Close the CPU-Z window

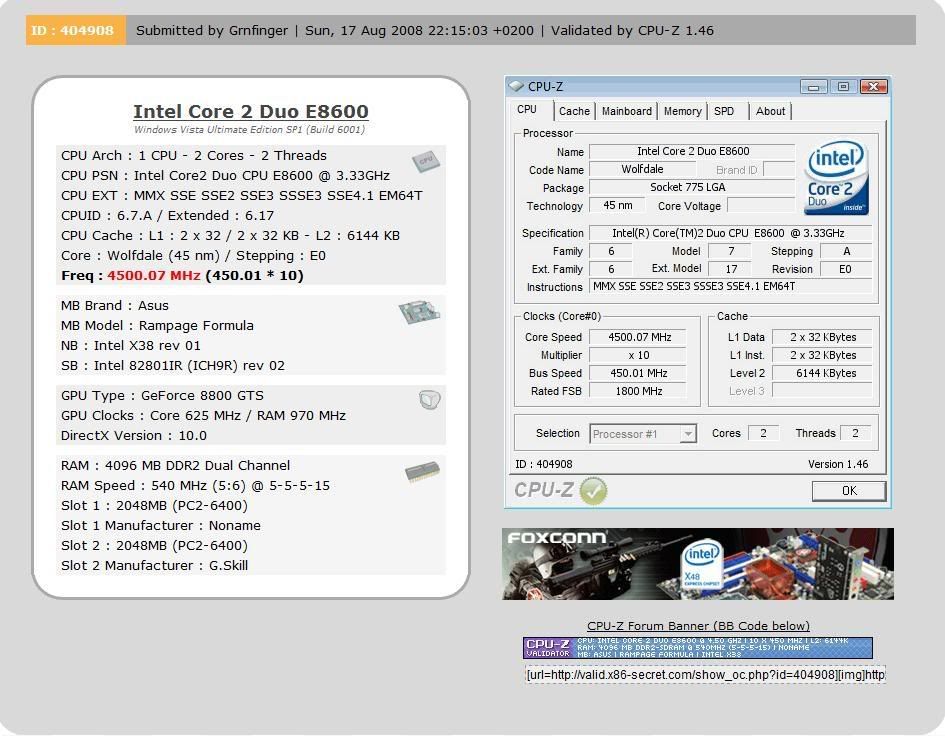point(873,87)
